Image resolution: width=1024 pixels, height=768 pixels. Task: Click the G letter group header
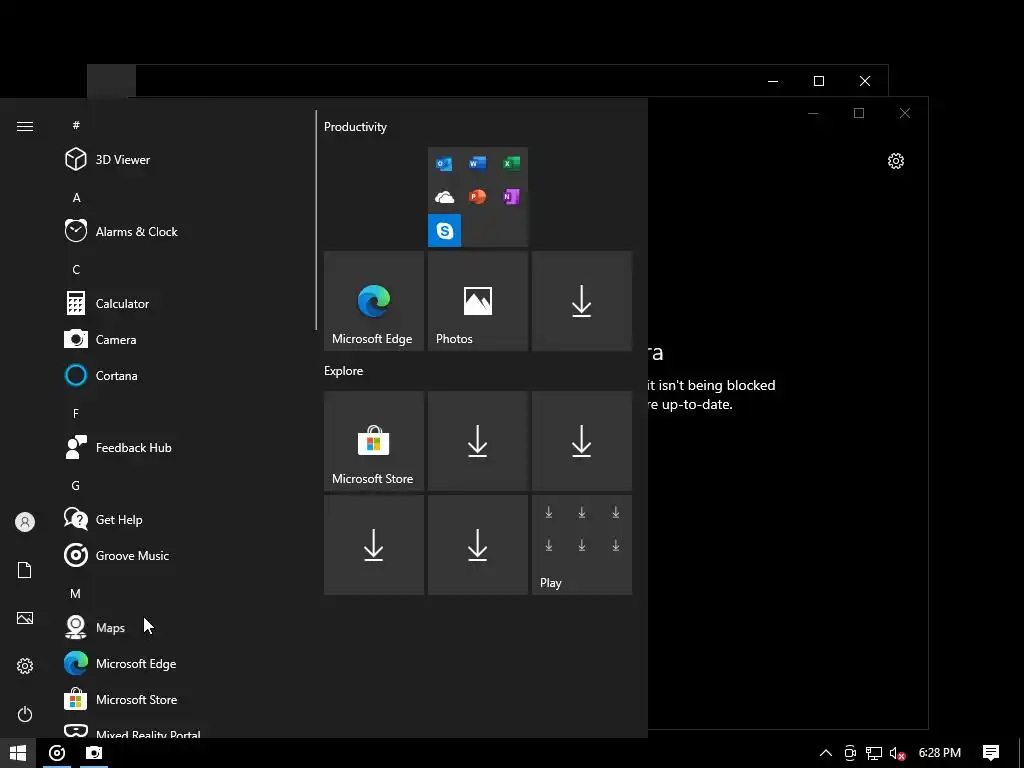pos(76,485)
